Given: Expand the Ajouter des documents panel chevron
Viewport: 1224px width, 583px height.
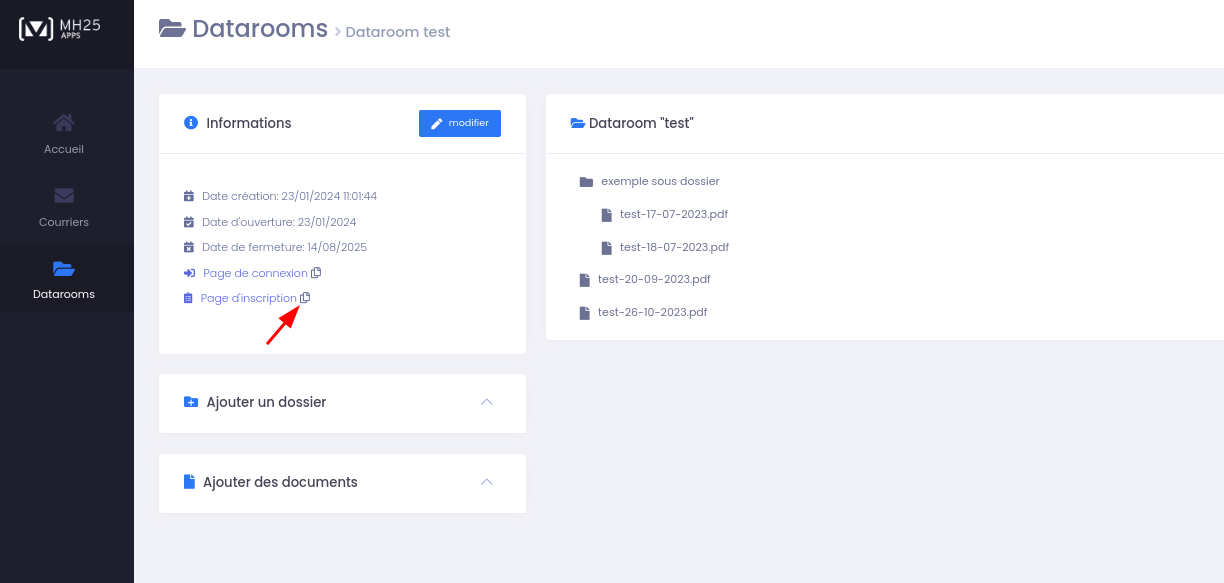Looking at the screenshot, I should (x=487, y=482).
